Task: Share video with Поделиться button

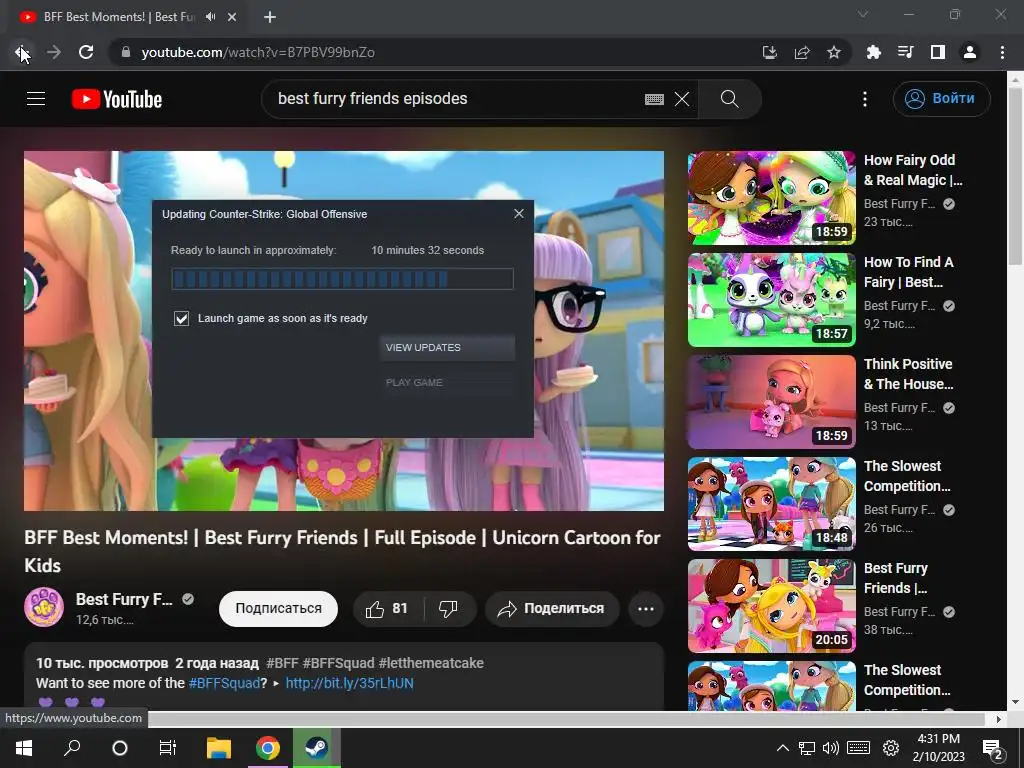Action: 552,609
